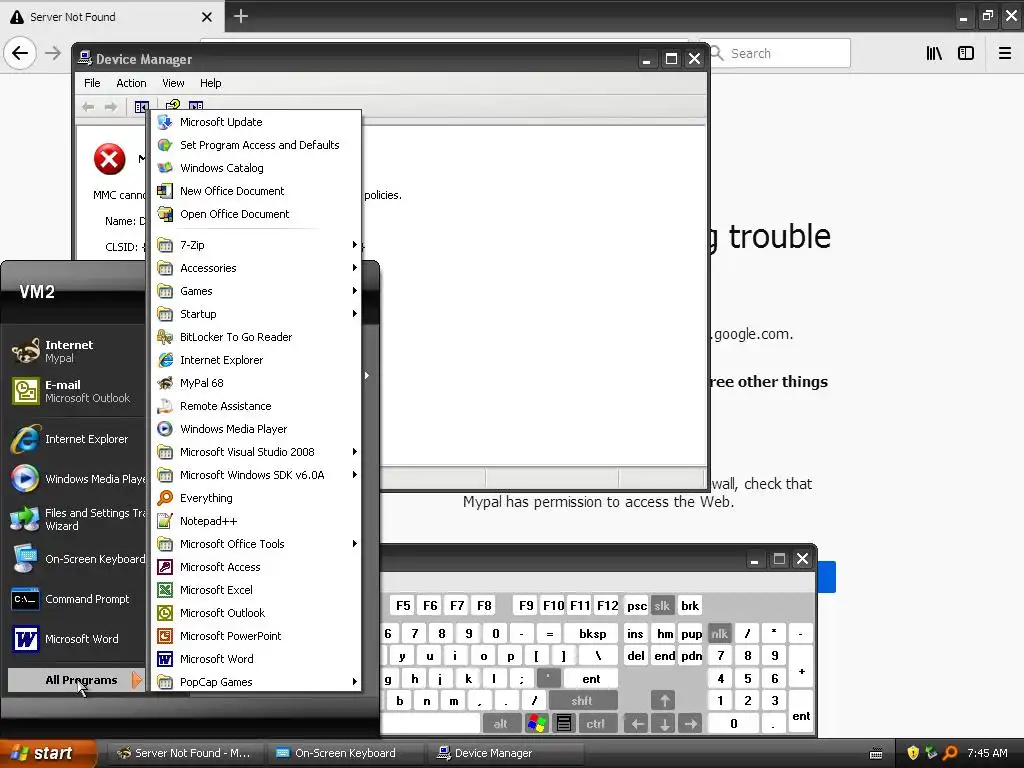Screen dimensions: 1024x768
Task: Open File menu in Device Manager
Action: (92, 83)
